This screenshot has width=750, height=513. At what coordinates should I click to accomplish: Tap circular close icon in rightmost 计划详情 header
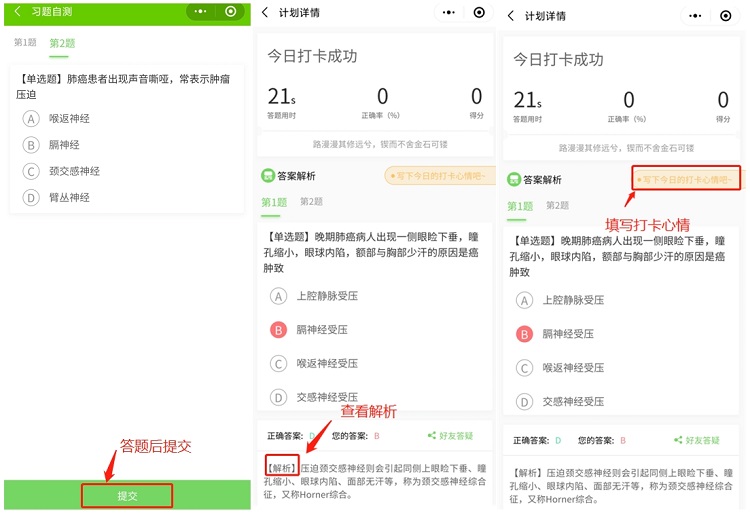(x=725, y=16)
